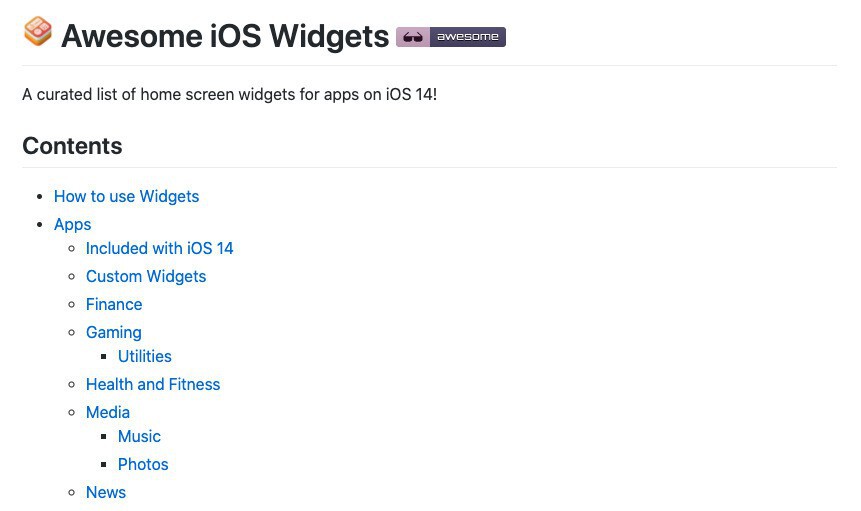Open "Included with iOS 14" link

pyautogui.click(x=159, y=248)
